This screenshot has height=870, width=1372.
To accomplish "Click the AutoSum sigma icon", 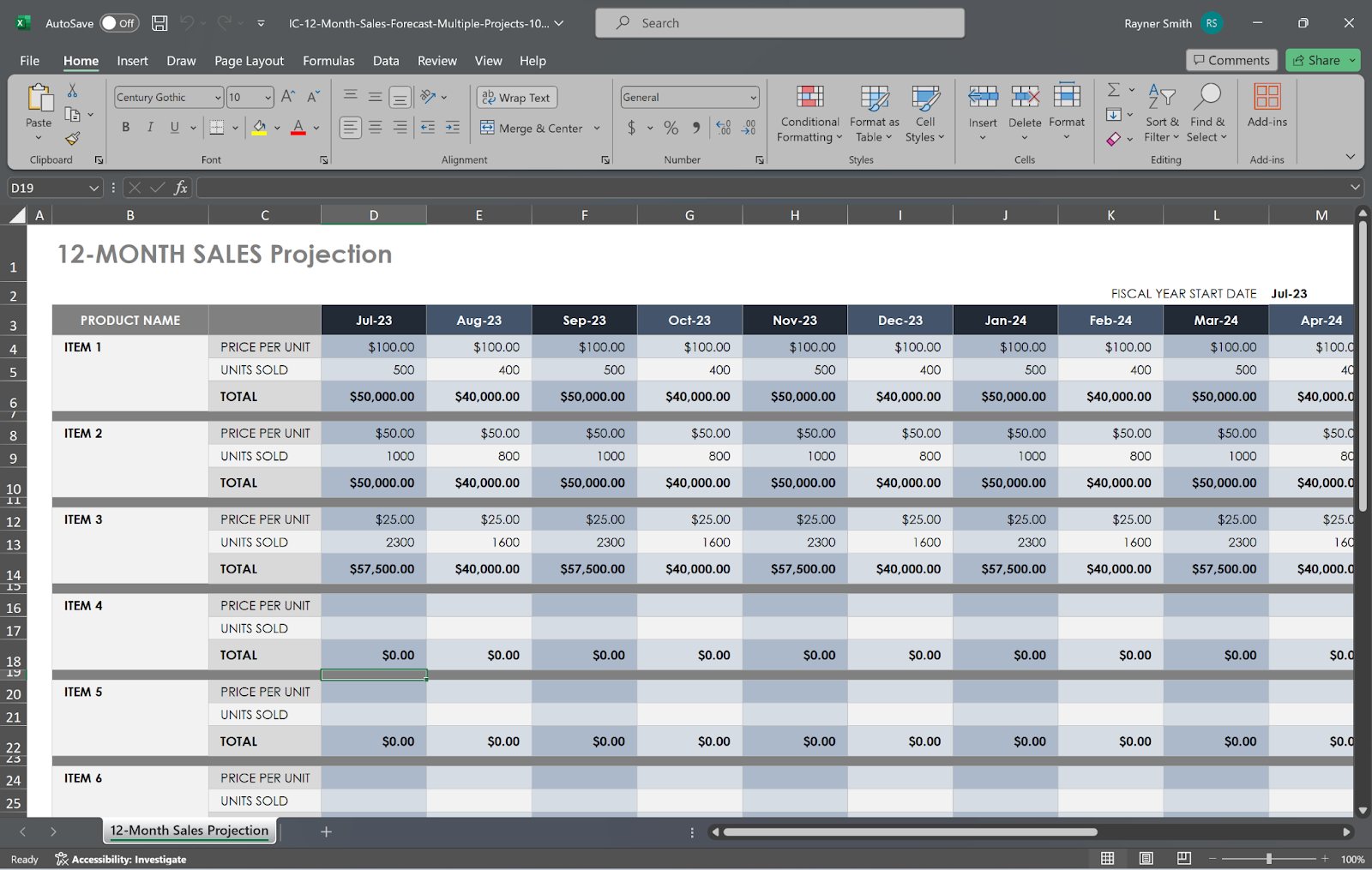I will (x=1113, y=90).
